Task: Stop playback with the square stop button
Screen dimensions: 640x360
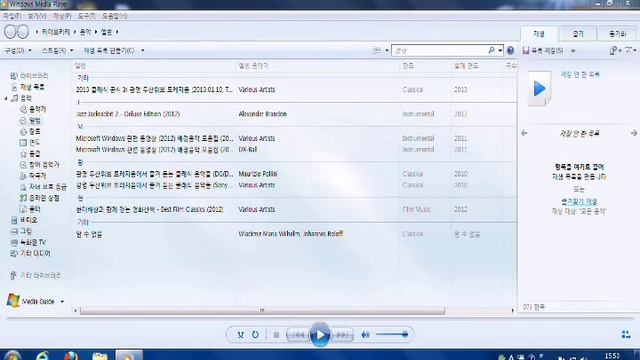Action: [x=276, y=335]
